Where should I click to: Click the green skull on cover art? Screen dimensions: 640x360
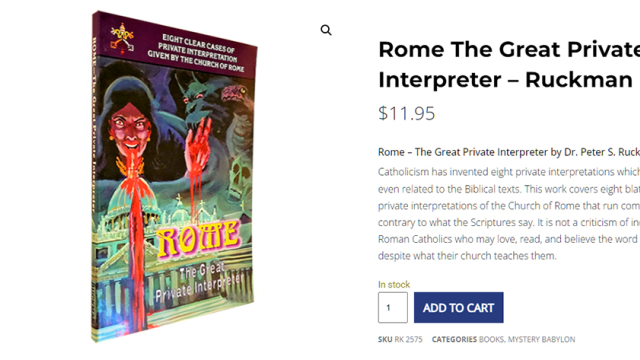[x=240, y=178]
